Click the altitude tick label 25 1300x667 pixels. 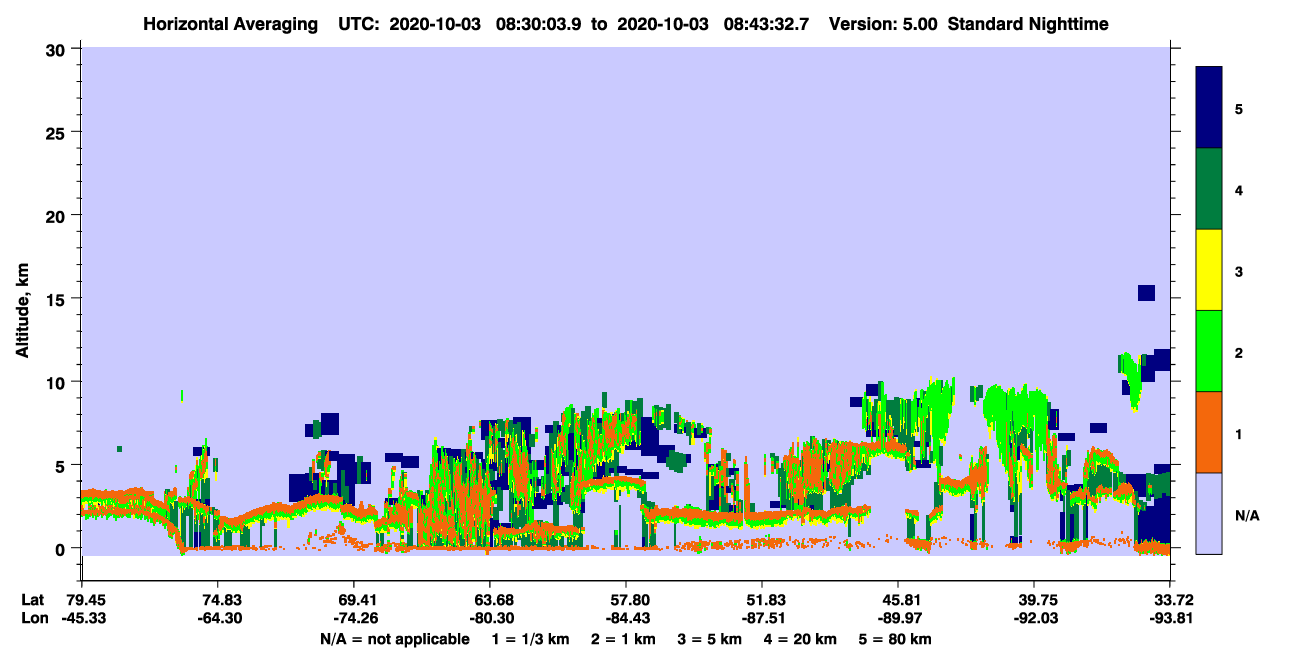click(58, 132)
